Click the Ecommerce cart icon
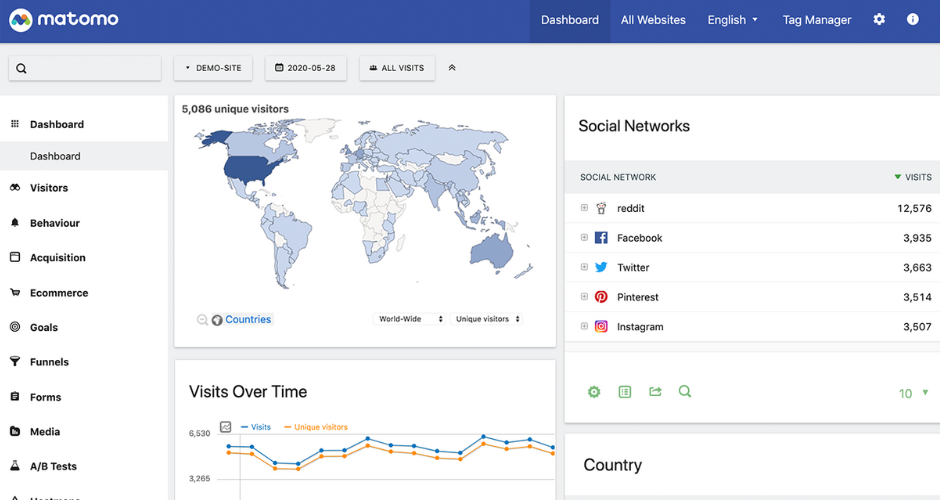Viewport: 940px width, 500px height. pos(15,293)
